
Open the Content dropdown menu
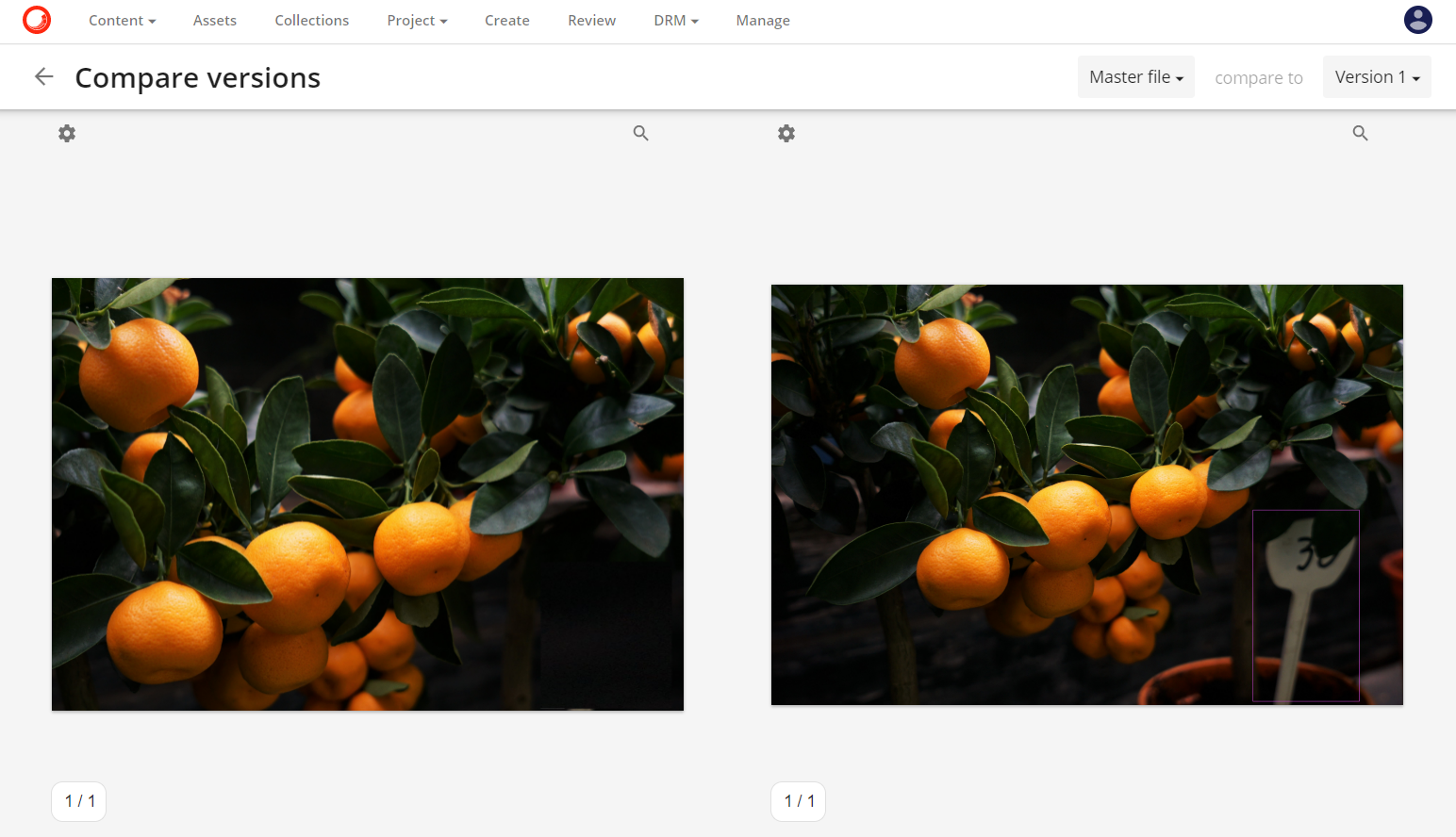tap(122, 21)
